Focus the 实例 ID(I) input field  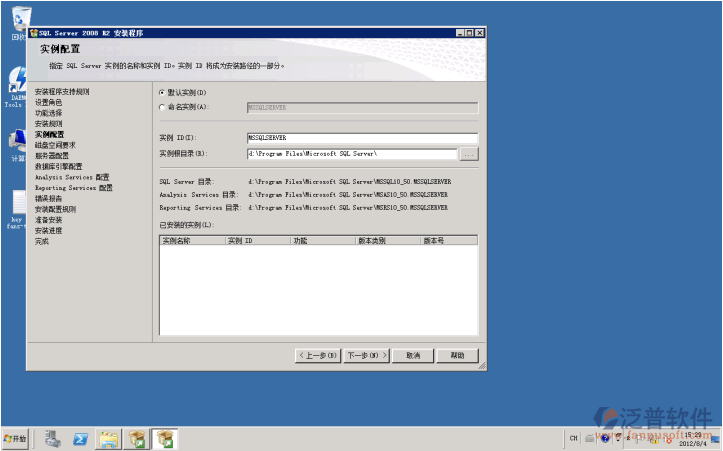click(x=362, y=138)
